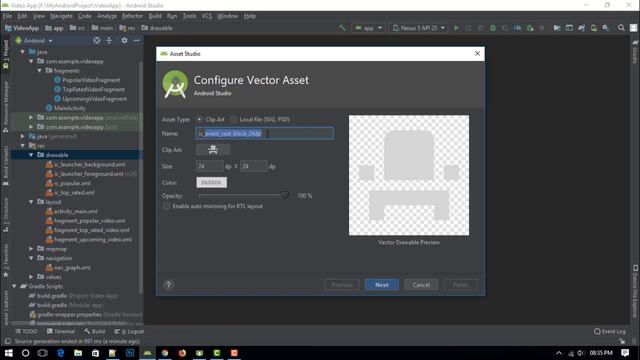The width and height of the screenshot is (640, 360).
Task: Open the Nexus 5 API 25 device dropdown
Action: coord(418,28)
